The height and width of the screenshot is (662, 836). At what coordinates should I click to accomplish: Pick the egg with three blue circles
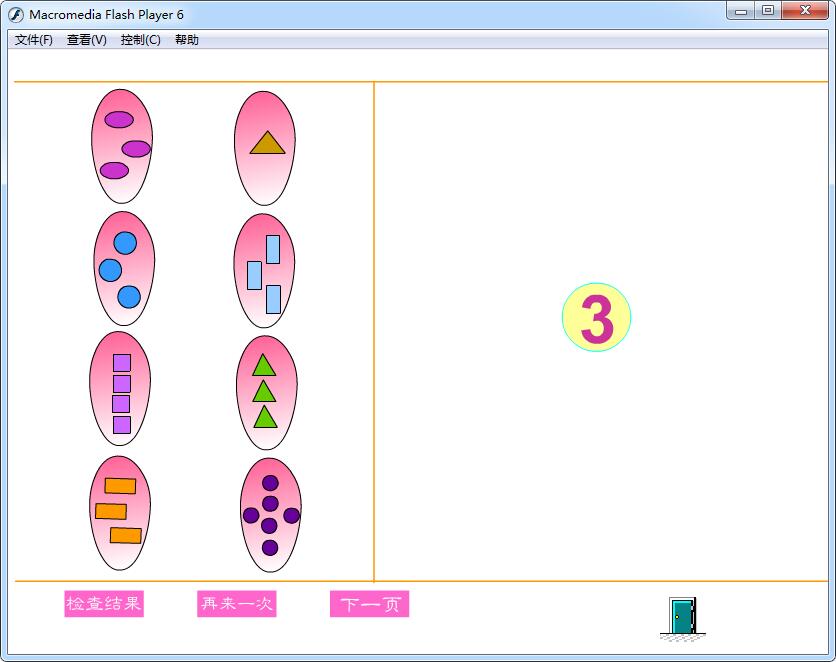point(124,268)
